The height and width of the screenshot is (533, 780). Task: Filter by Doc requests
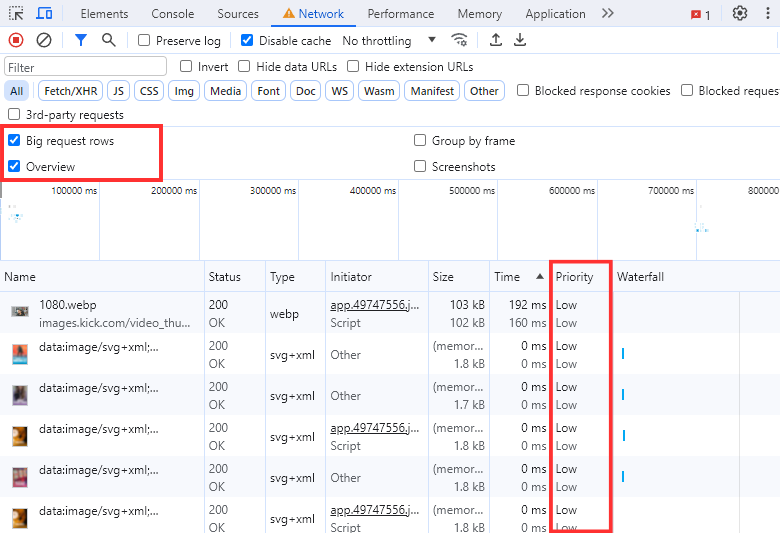tap(305, 91)
